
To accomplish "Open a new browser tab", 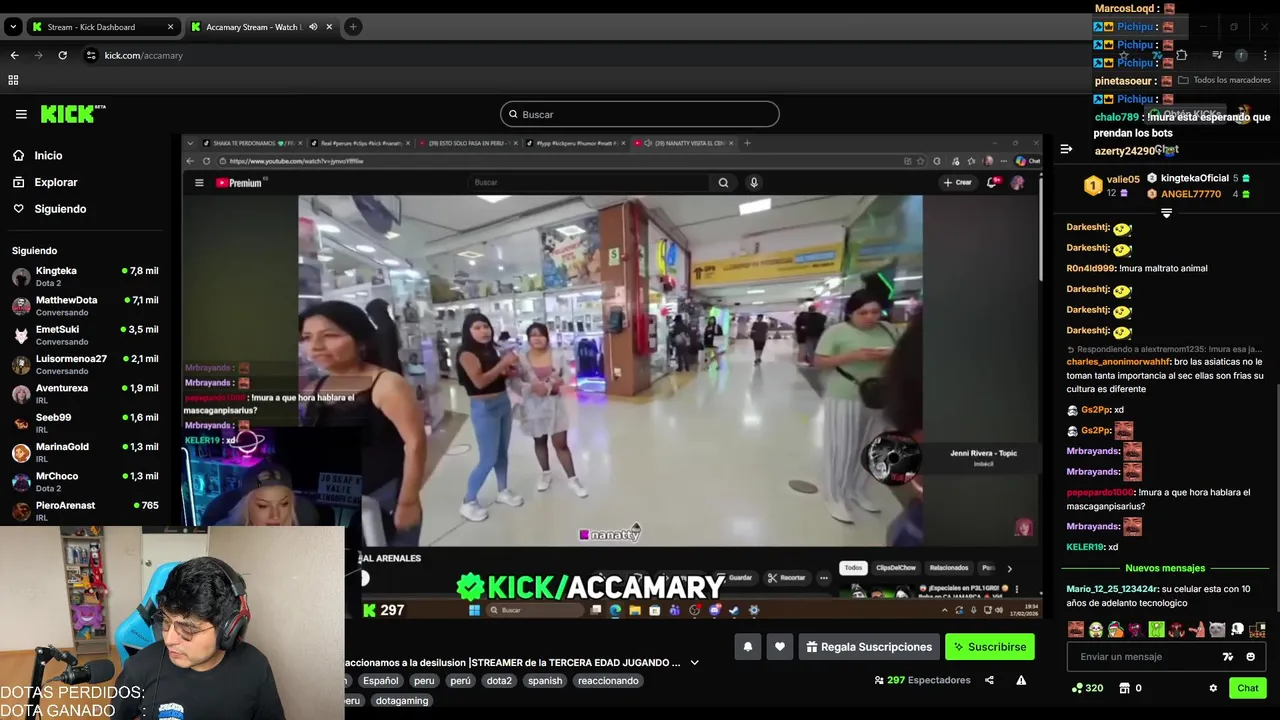I will 353,27.
